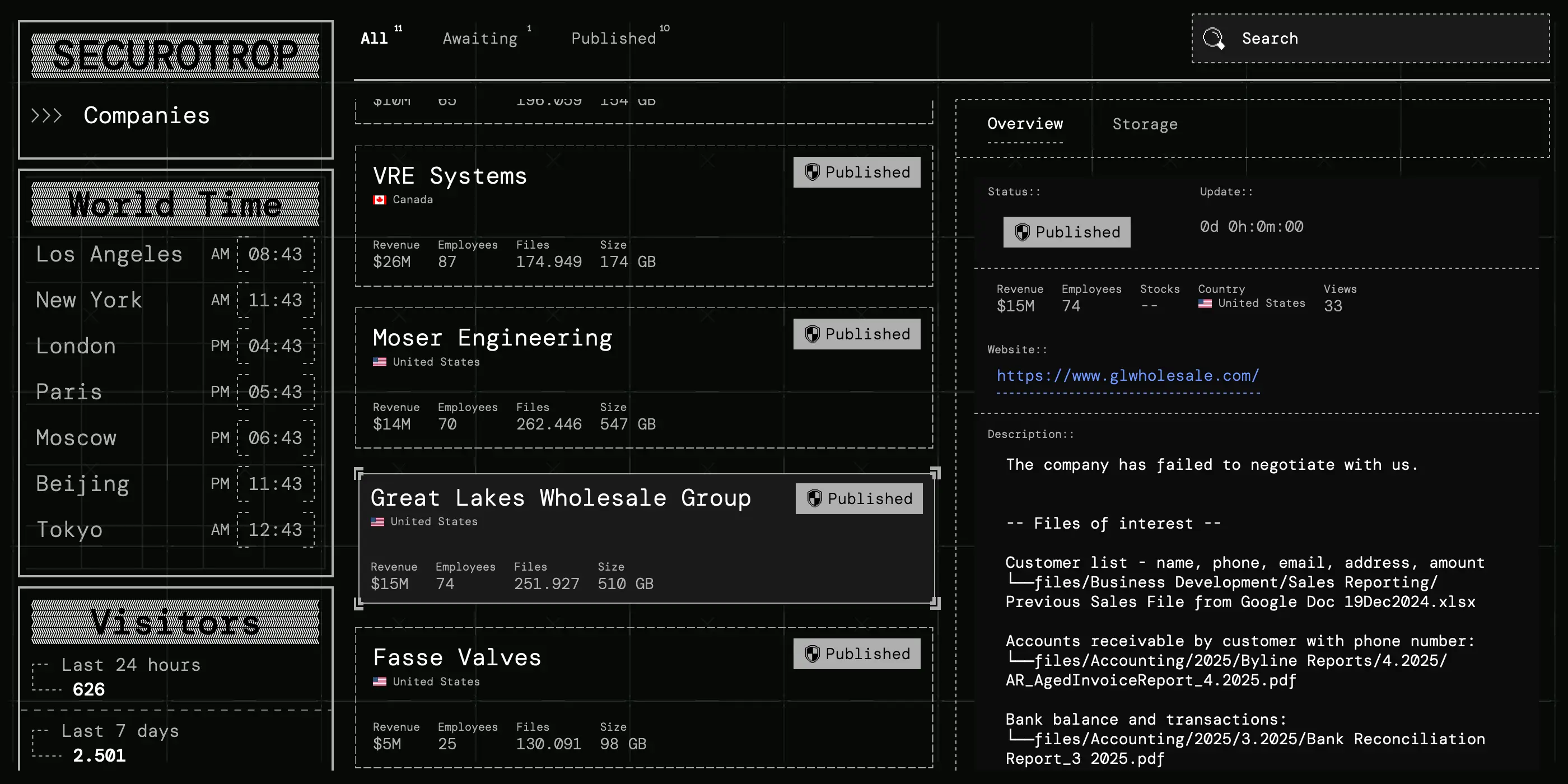The height and width of the screenshot is (784, 1568).
Task: Click the triple chevron beside Companies
Action: coord(47,116)
